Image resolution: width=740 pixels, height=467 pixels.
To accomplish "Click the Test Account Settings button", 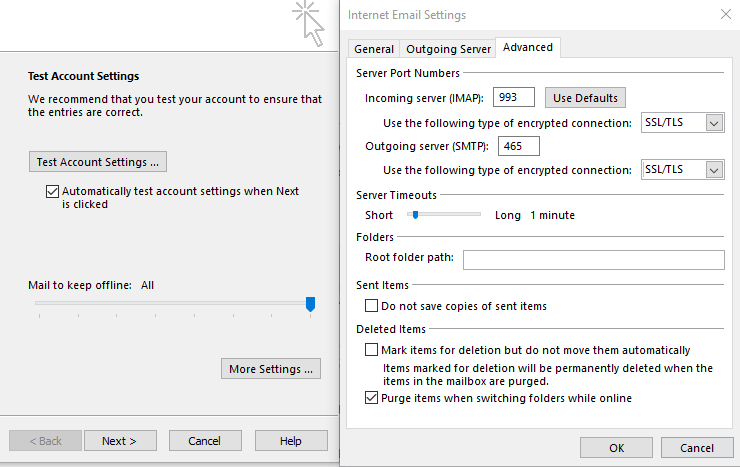I will point(98,162).
